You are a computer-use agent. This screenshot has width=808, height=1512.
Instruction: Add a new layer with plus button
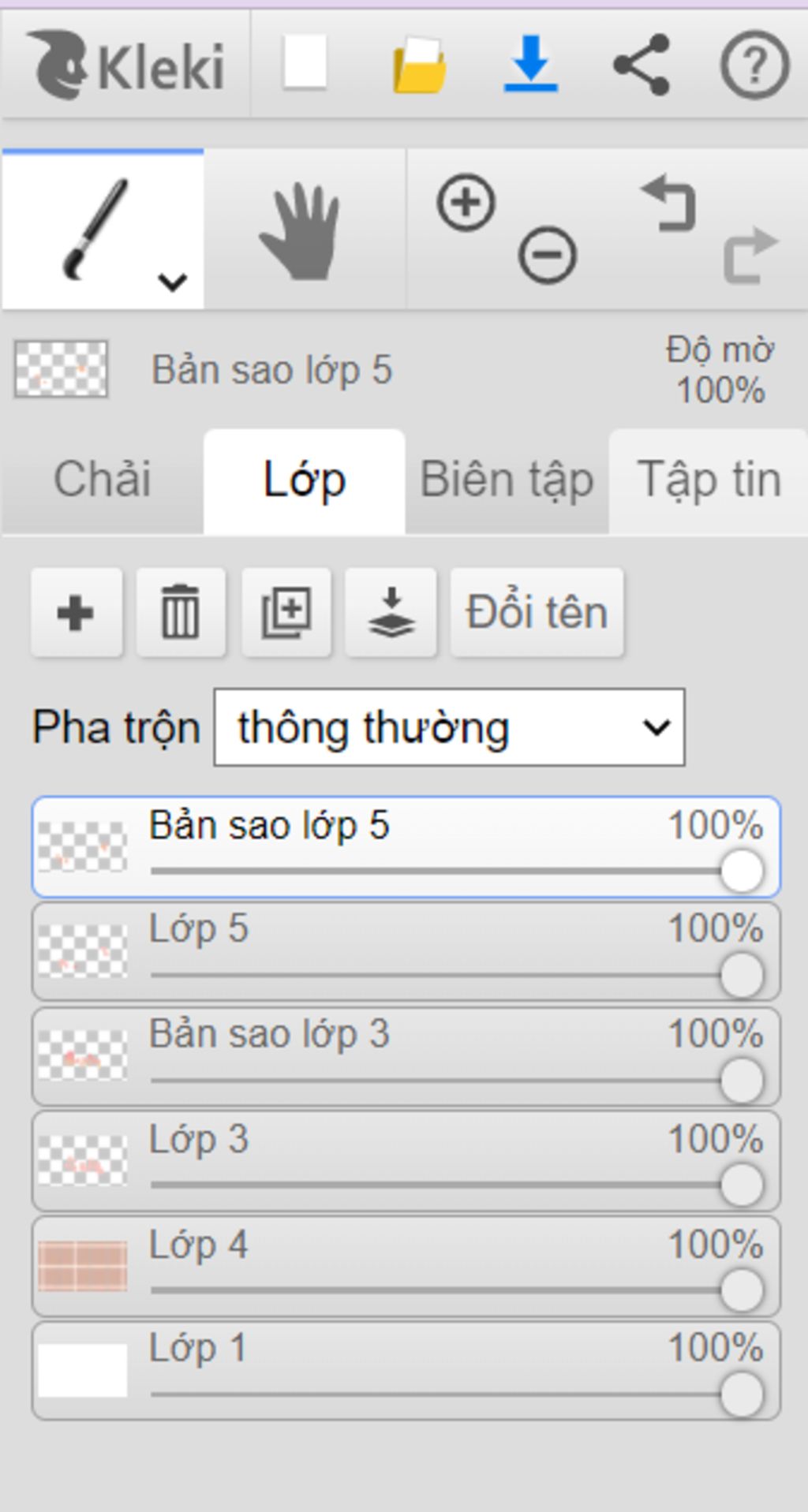click(x=77, y=613)
